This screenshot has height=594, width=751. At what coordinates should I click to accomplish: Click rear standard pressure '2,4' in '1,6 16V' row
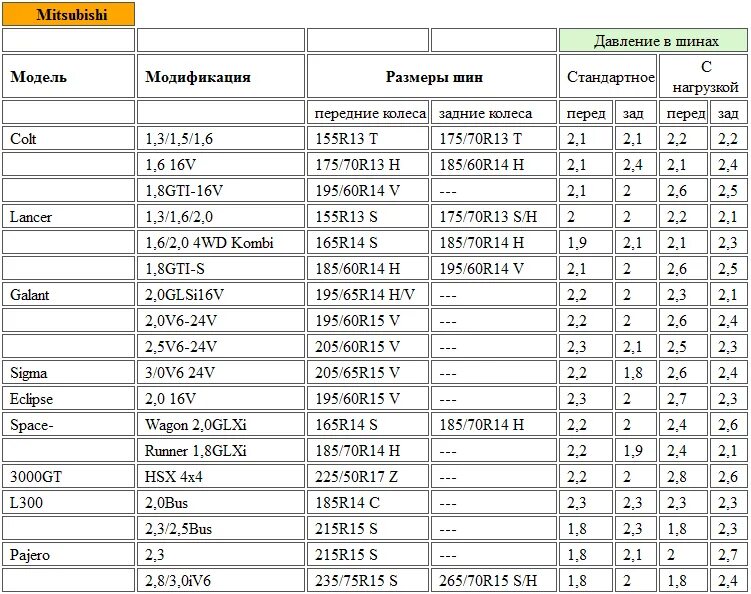(636, 164)
